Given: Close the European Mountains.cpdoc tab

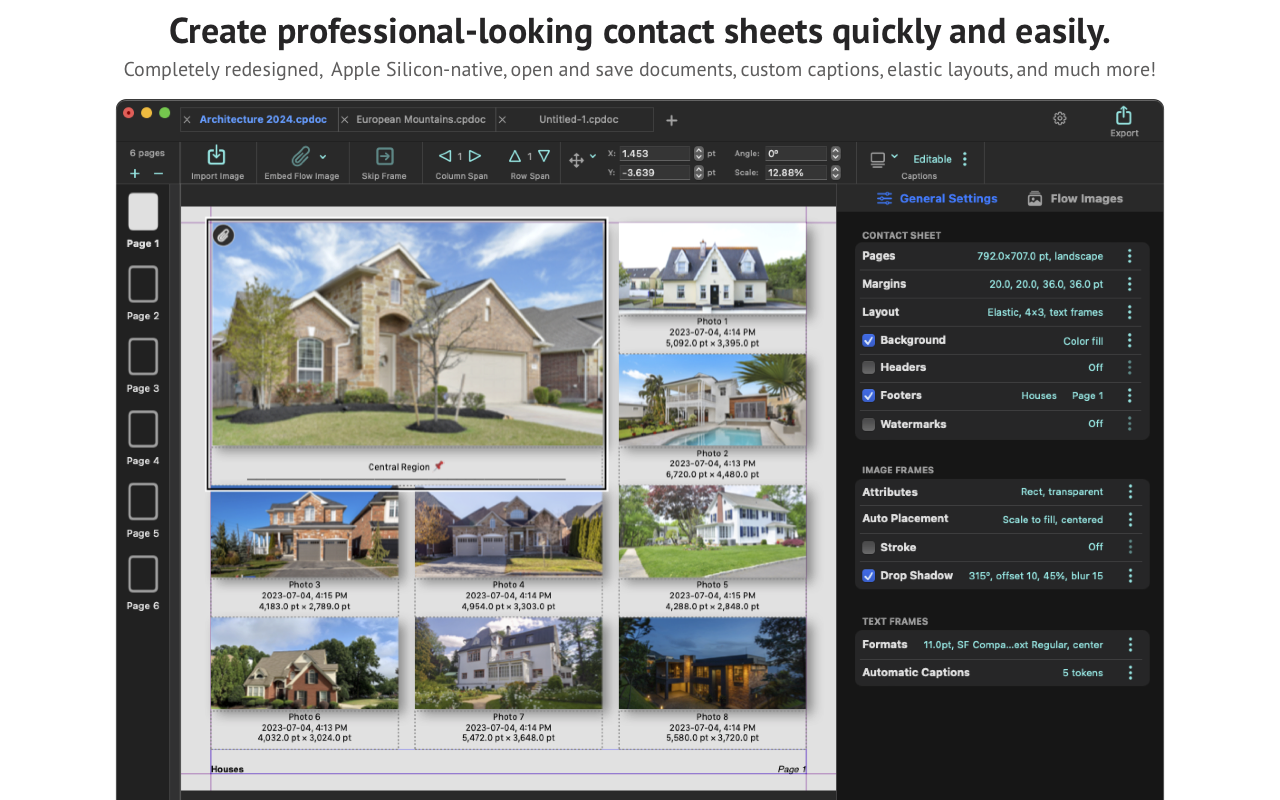Looking at the screenshot, I should (x=345, y=120).
